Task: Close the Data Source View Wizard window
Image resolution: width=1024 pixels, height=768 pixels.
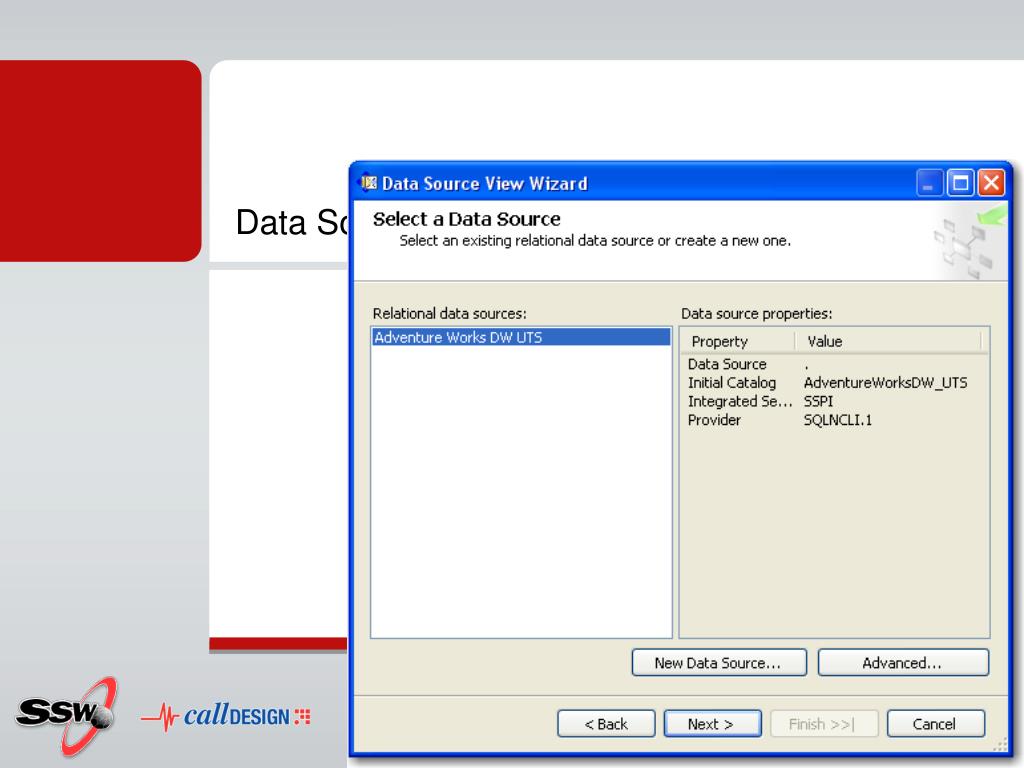Action: 991,182
